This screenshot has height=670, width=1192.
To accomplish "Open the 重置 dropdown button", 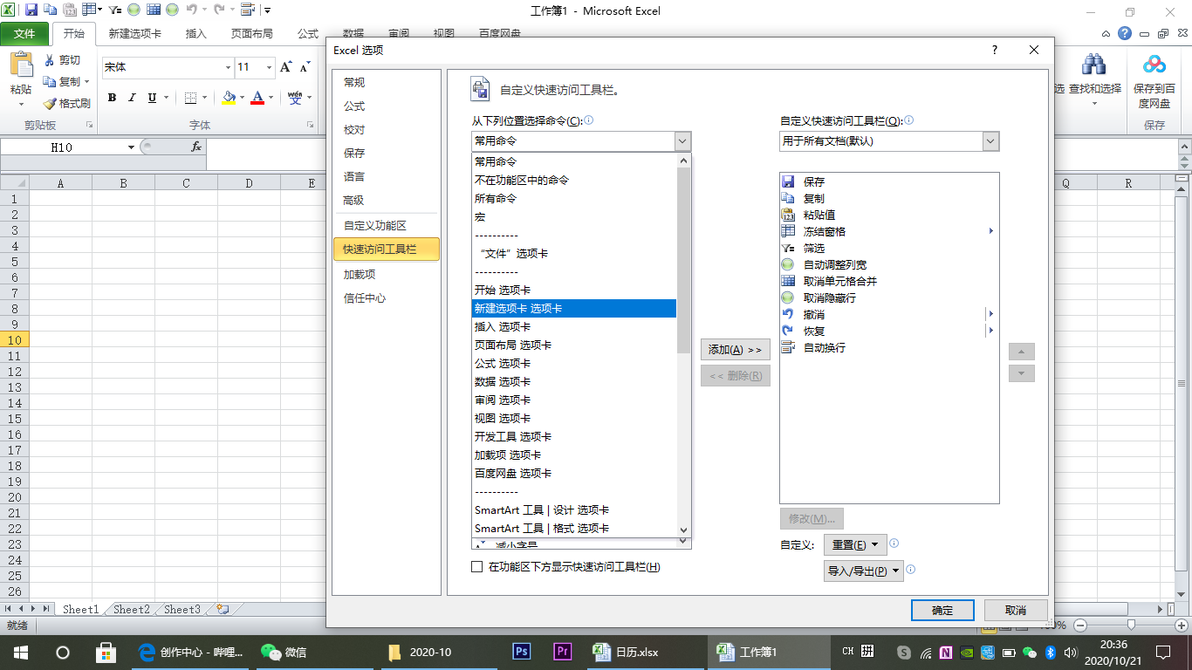I will (x=854, y=545).
